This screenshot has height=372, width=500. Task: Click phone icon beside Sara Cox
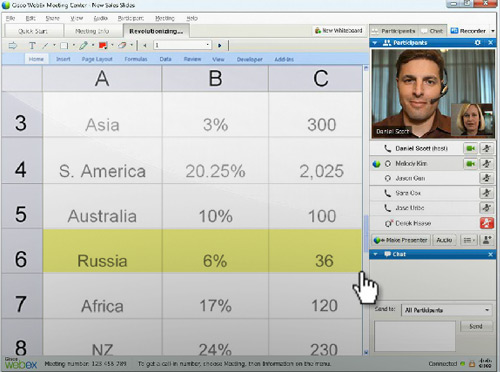(387, 193)
